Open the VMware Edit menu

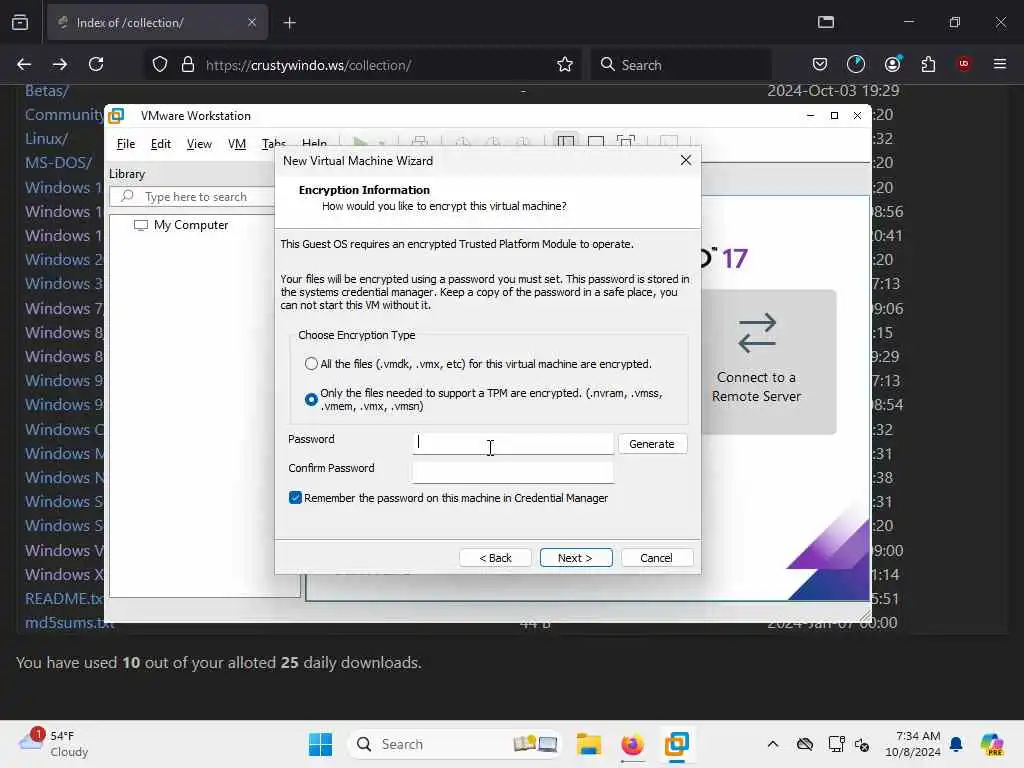(x=161, y=144)
